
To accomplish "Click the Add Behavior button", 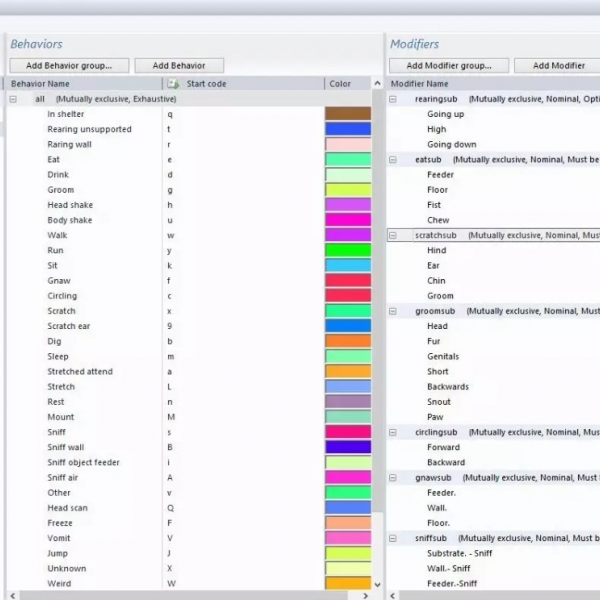I will click(x=179, y=66).
